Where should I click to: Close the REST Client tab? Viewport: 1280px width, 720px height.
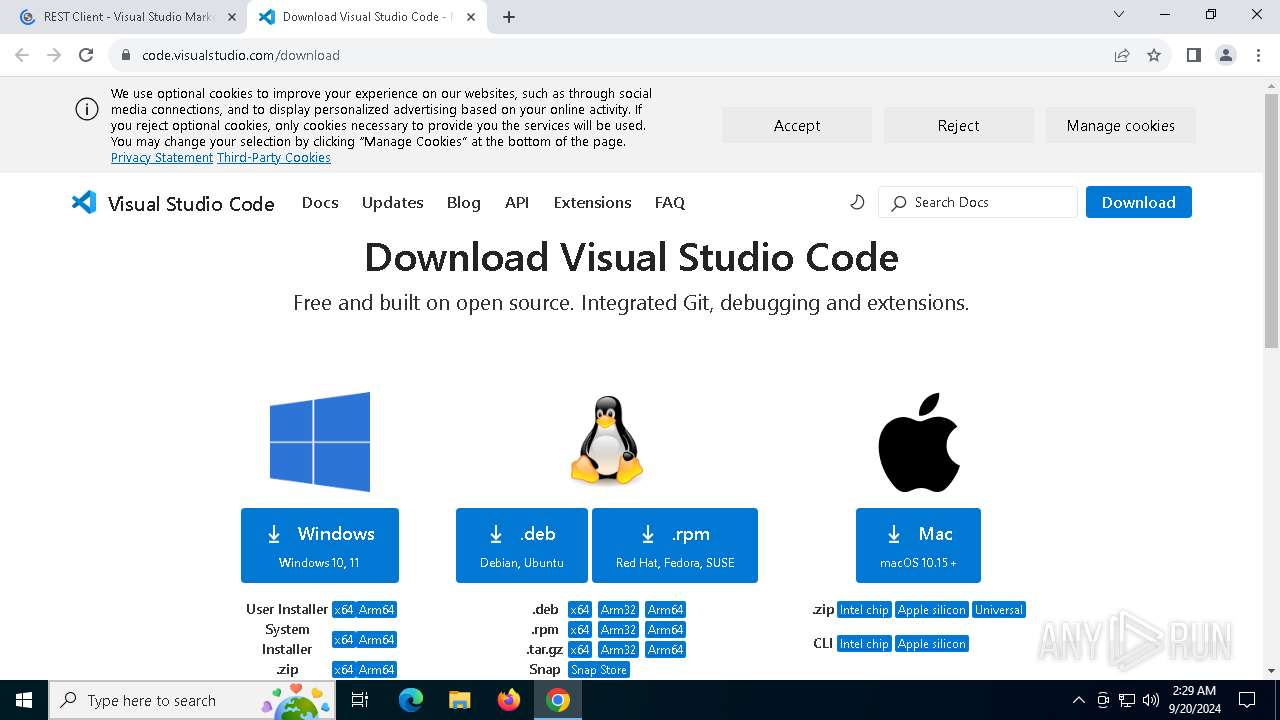(x=232, y=17)
